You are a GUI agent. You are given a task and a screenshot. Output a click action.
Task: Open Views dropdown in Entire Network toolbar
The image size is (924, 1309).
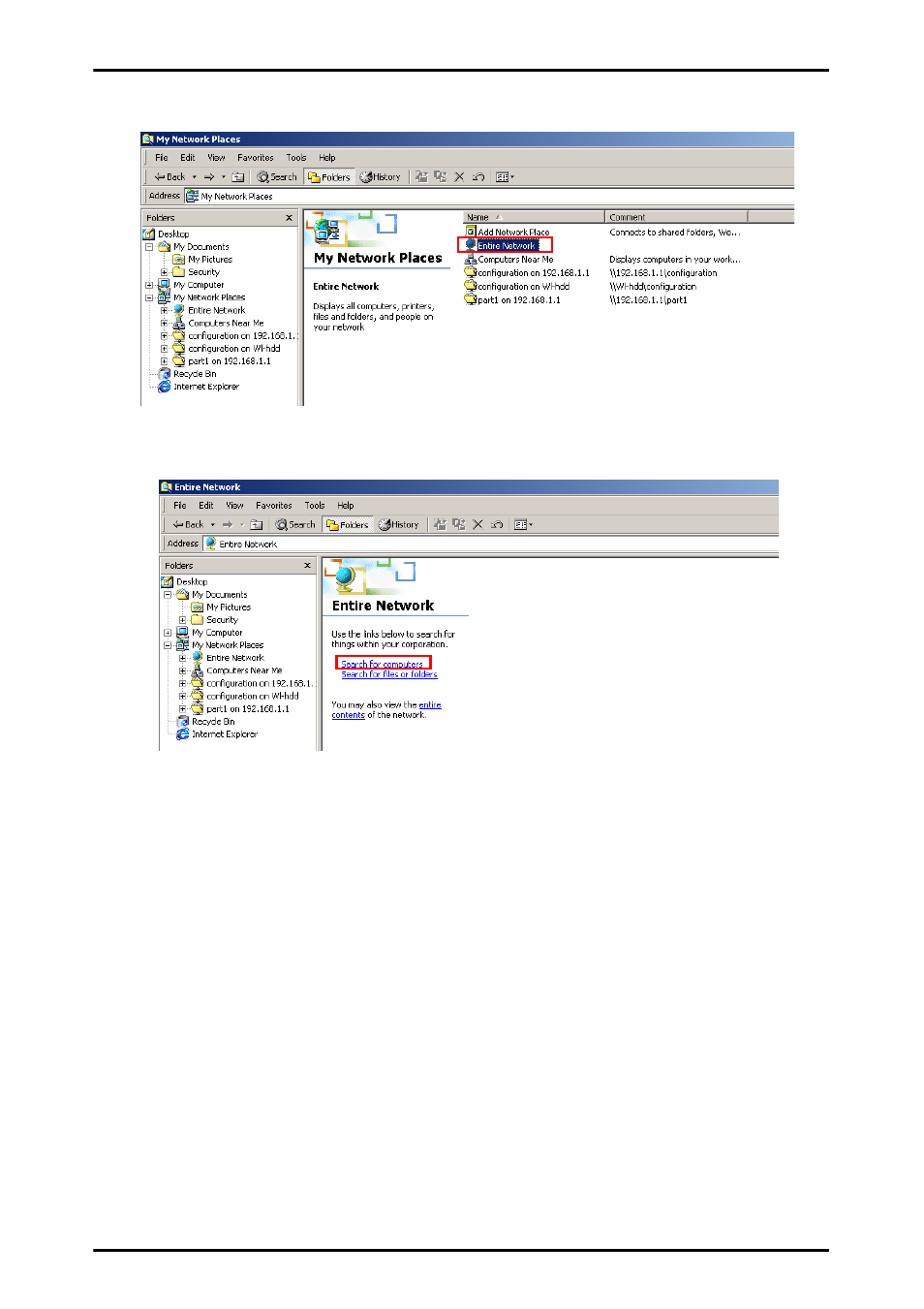pyautogui.click(x=523, y=525)
